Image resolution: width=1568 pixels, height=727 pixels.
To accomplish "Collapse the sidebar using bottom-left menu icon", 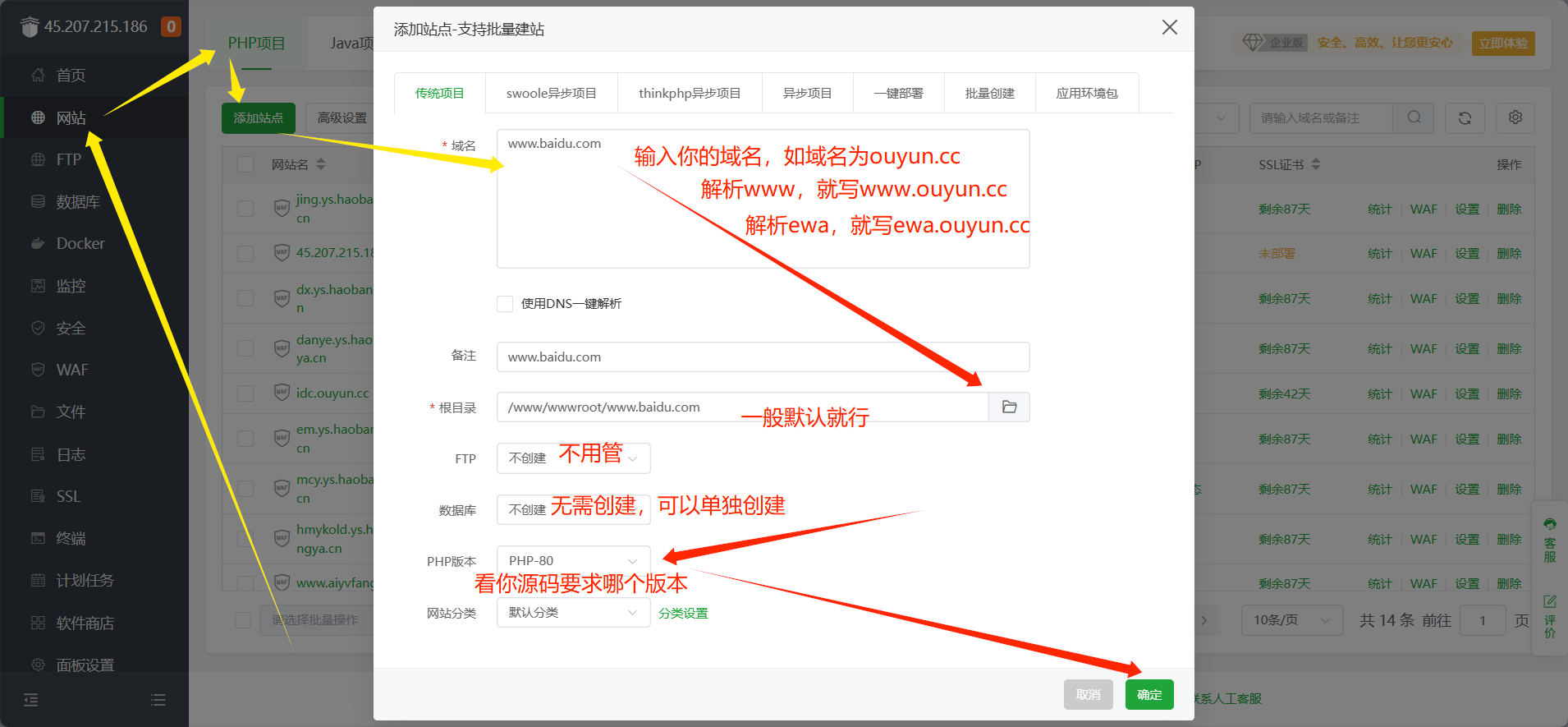I will pos(31,700).
